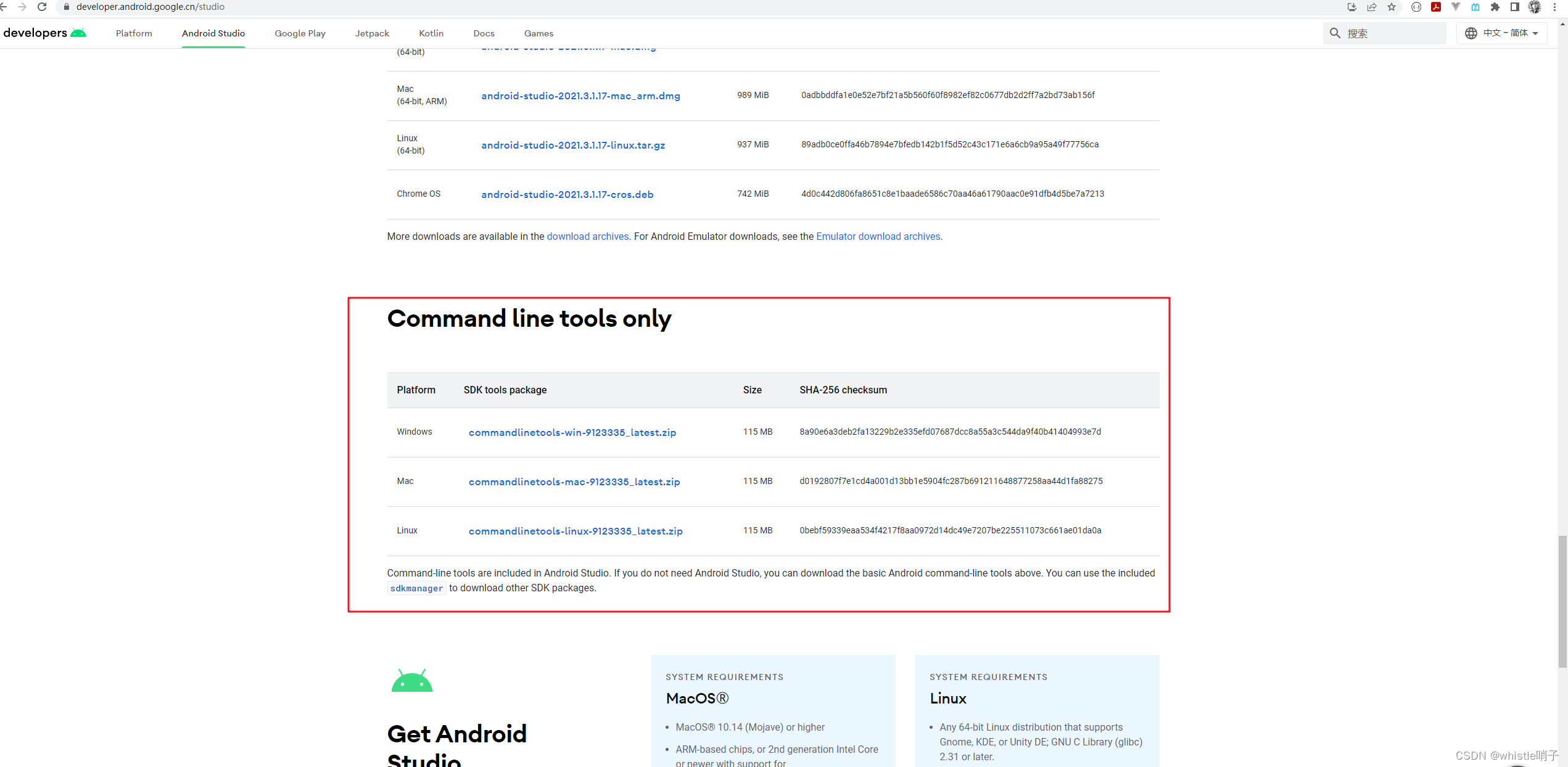Image resolution: width=1568 pixels, height=767 pixels.
Task: Reload the page
Action: [42, 7]
